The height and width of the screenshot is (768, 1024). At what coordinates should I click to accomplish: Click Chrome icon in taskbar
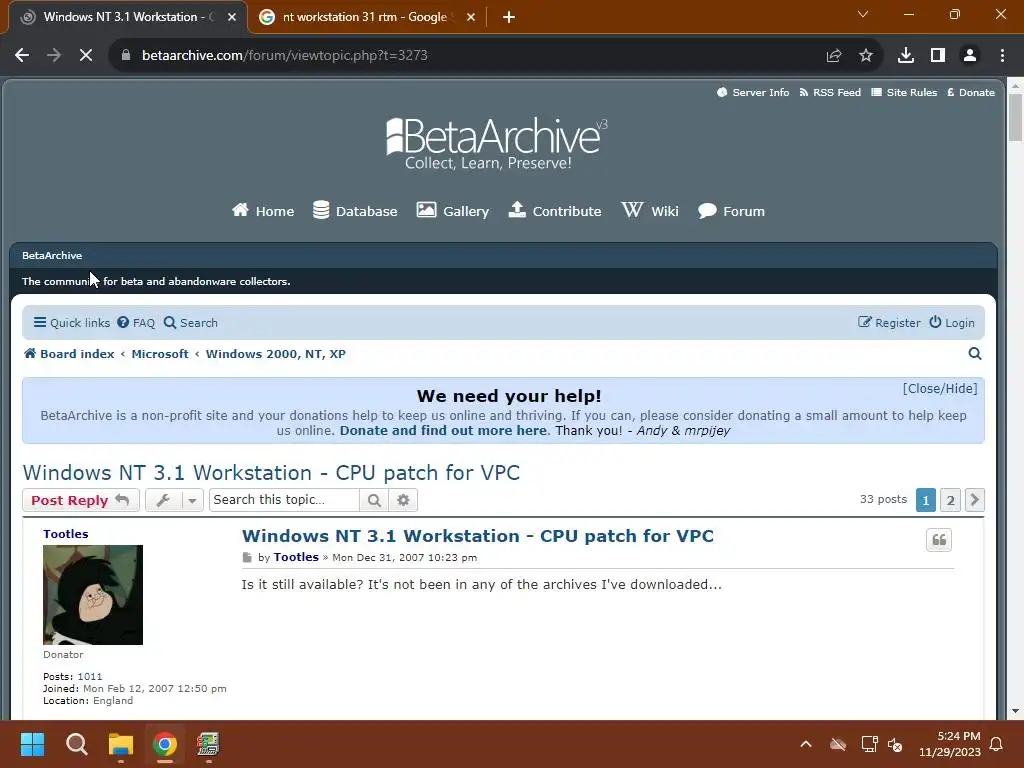[165, 744]
